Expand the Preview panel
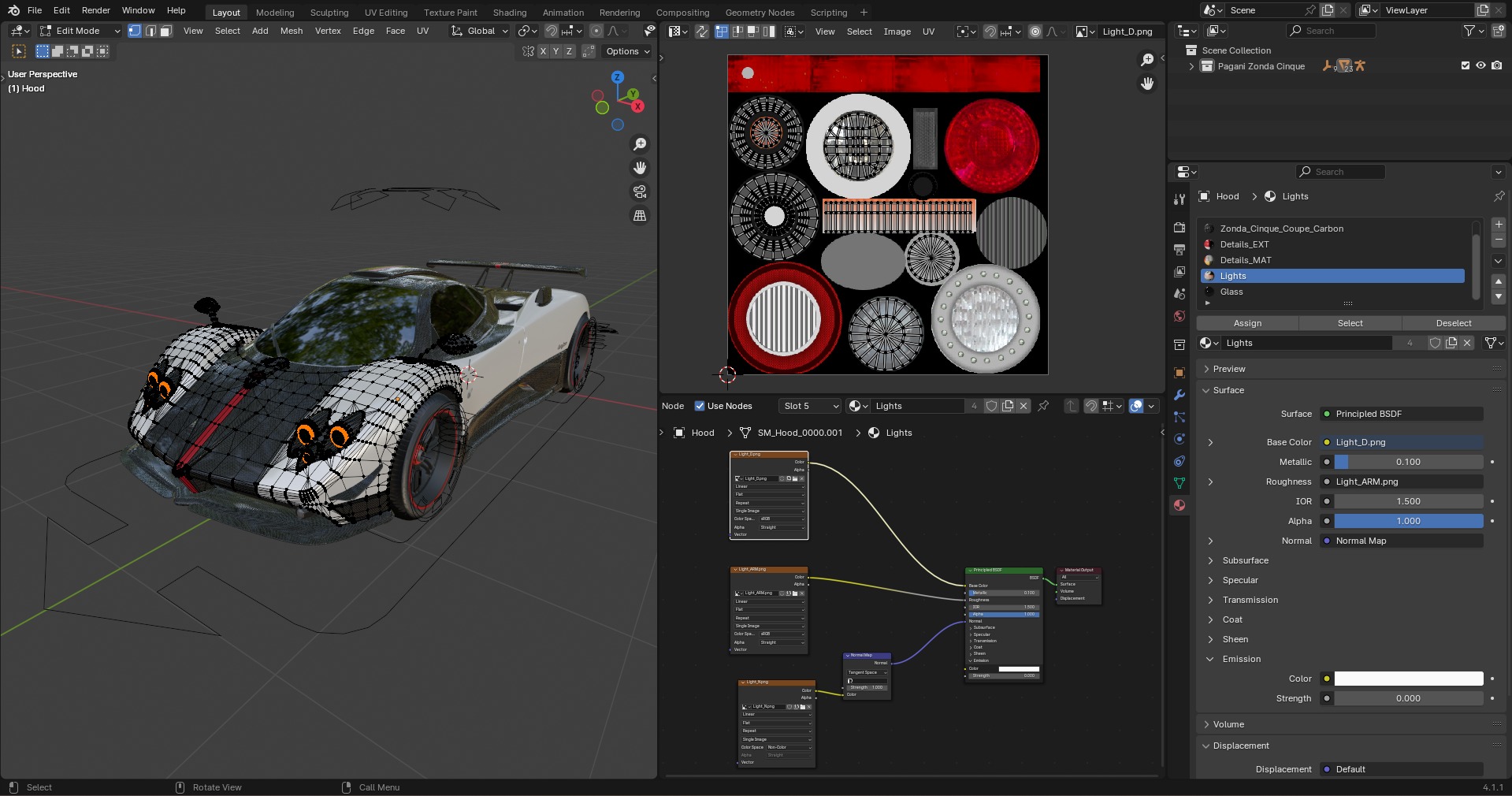The width and height of the screenshot is (1512, 796). (x=1229, y=369)
